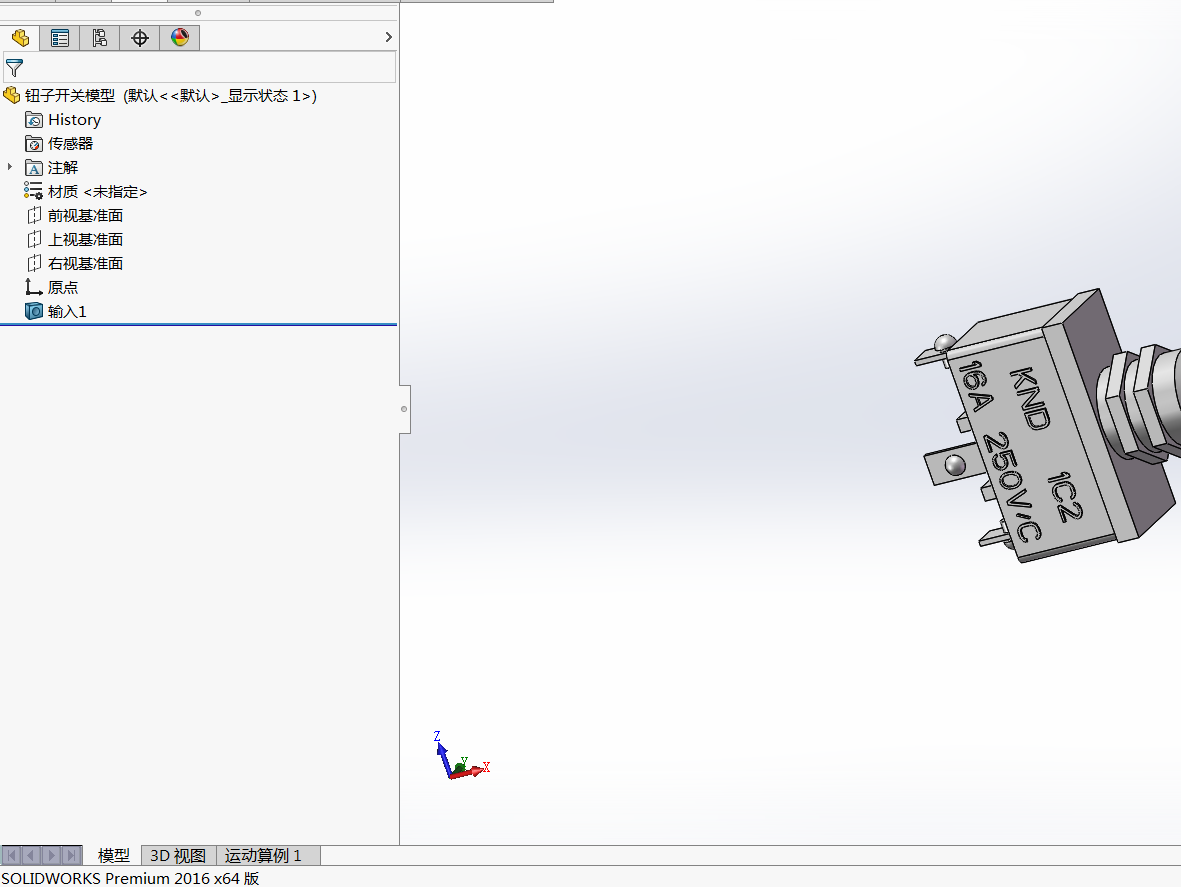Open the DisplayManager color wheel tab

click(179, 38)
